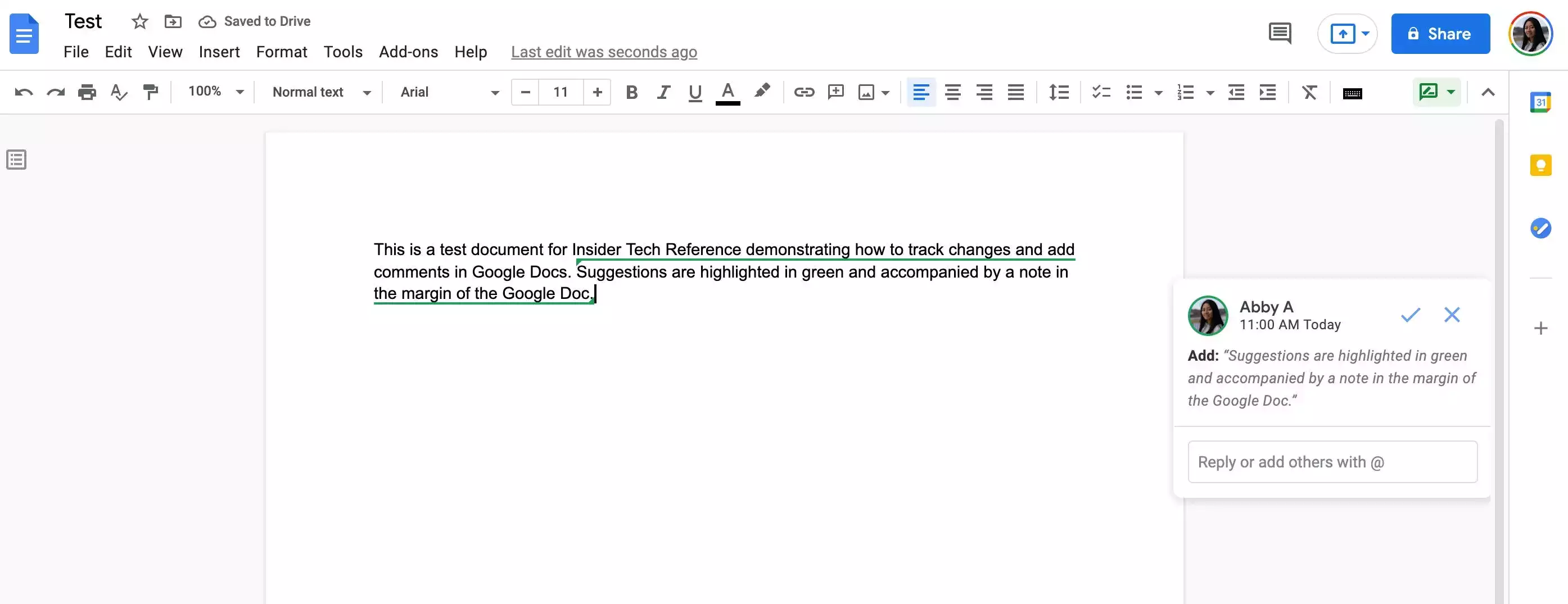Star the Test document
Viewport: 1568px width, 604px height.
click(x=139, y=22)
